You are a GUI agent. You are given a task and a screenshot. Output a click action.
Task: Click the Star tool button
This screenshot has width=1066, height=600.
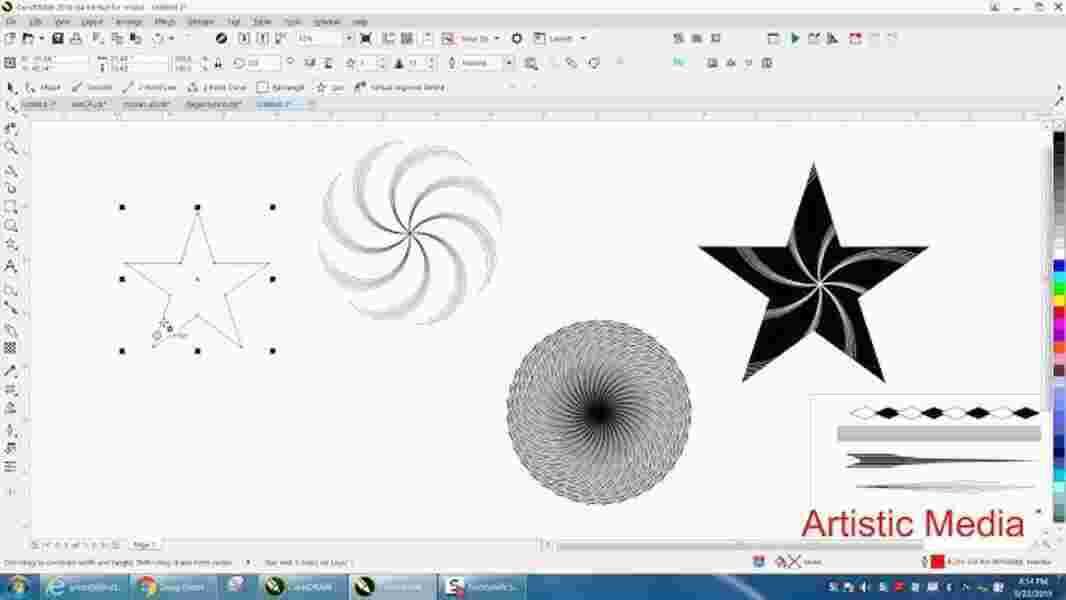pyautogui.click(x=330, y=87)
